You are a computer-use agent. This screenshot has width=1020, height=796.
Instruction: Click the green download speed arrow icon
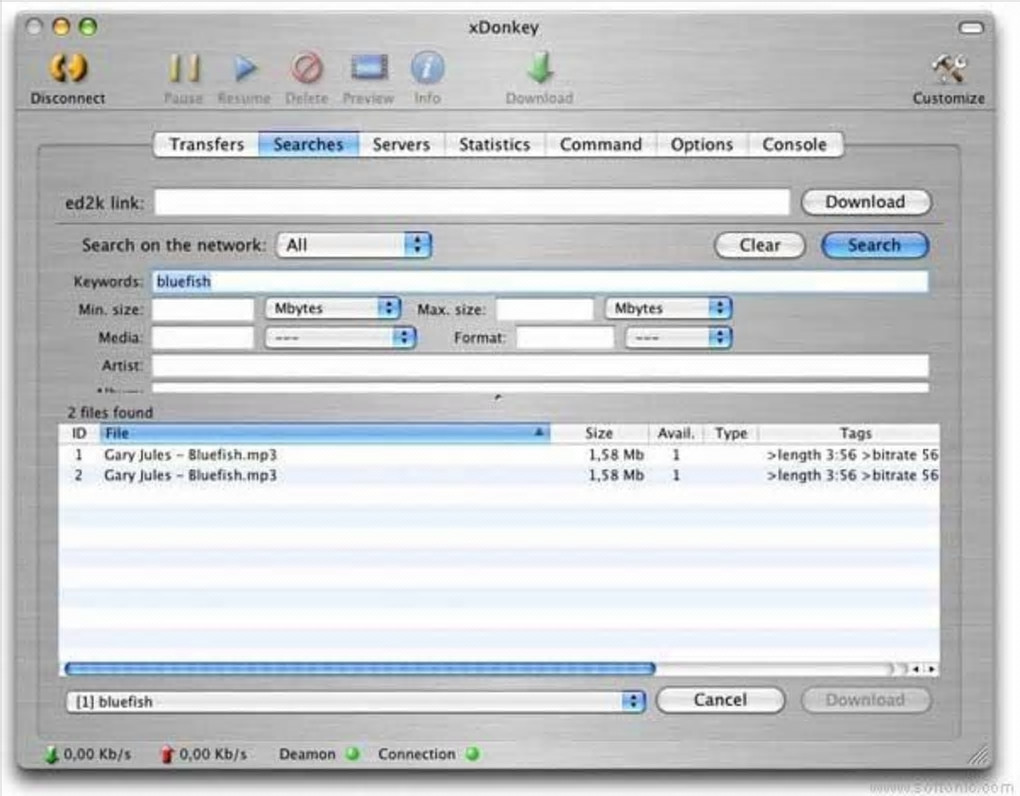[51, 754]
